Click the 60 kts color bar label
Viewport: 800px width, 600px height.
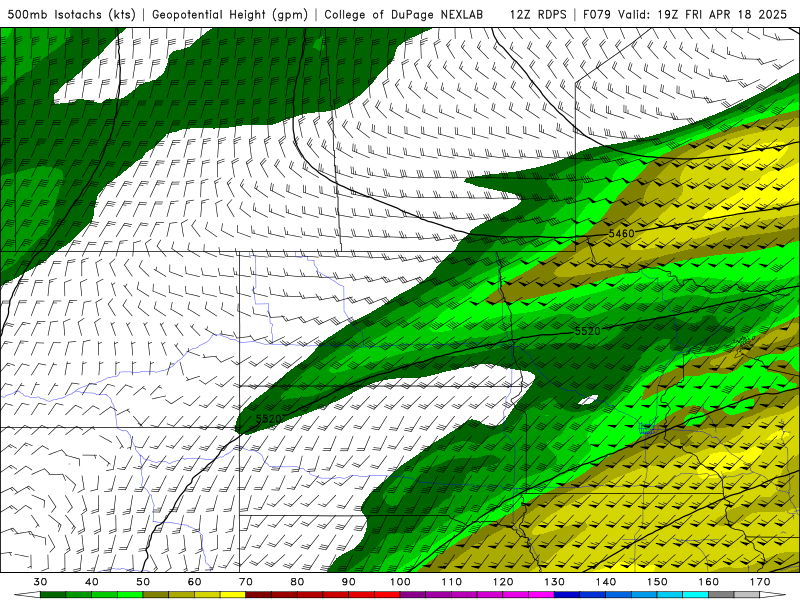tap(195, 582)
